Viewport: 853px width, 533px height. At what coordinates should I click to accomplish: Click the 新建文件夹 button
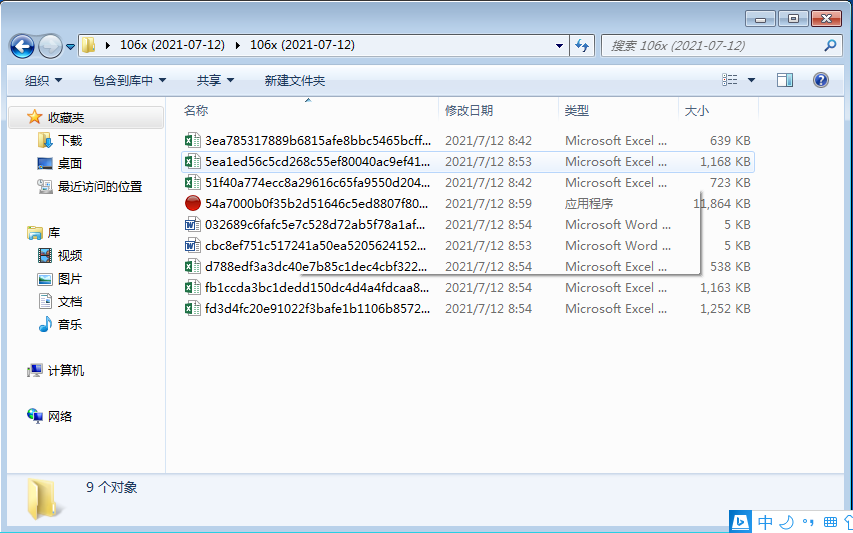click(295, 80)
